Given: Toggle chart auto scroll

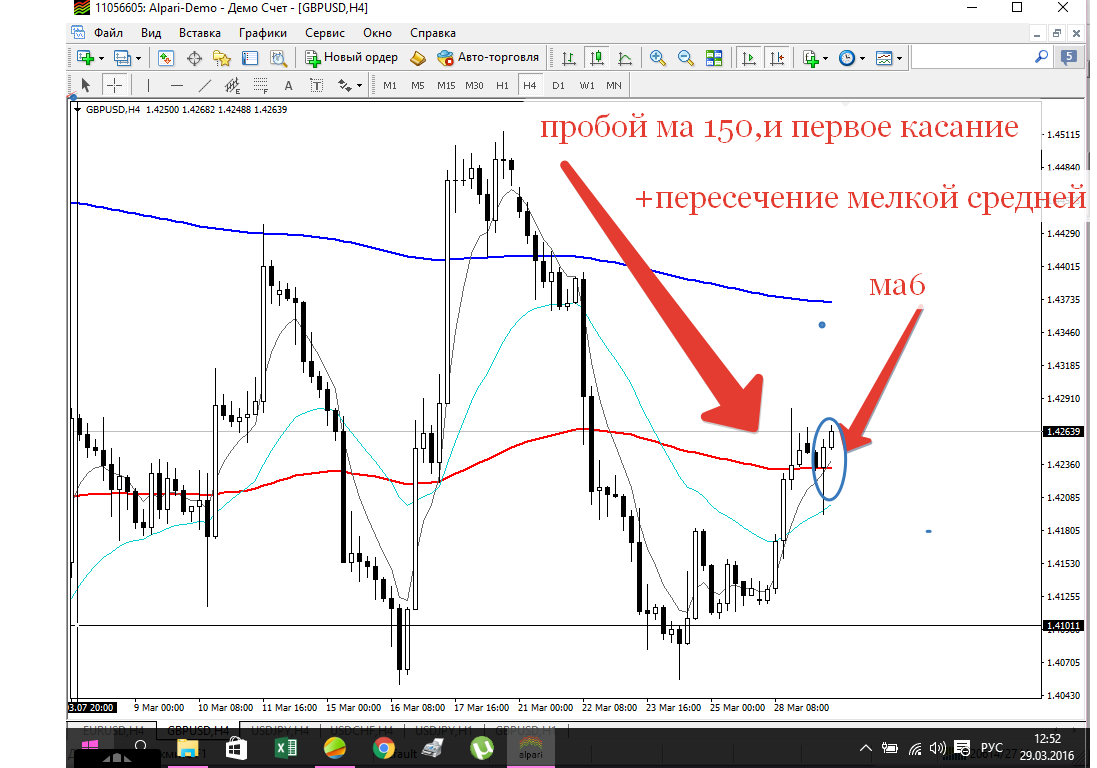Looking at the screenshot, I should [x=749, y=58].
